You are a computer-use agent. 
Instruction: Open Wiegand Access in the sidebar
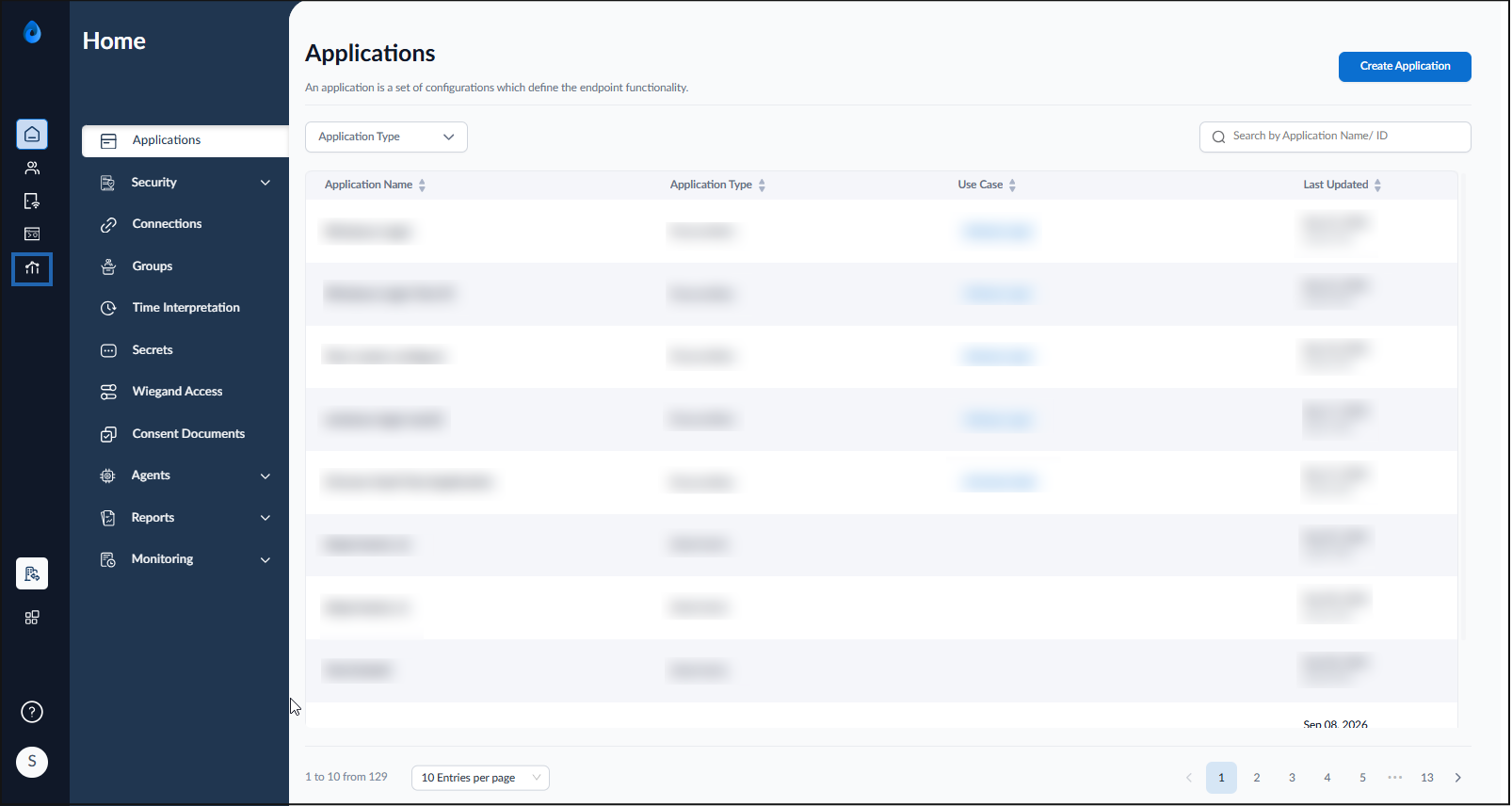pos(177,392)
